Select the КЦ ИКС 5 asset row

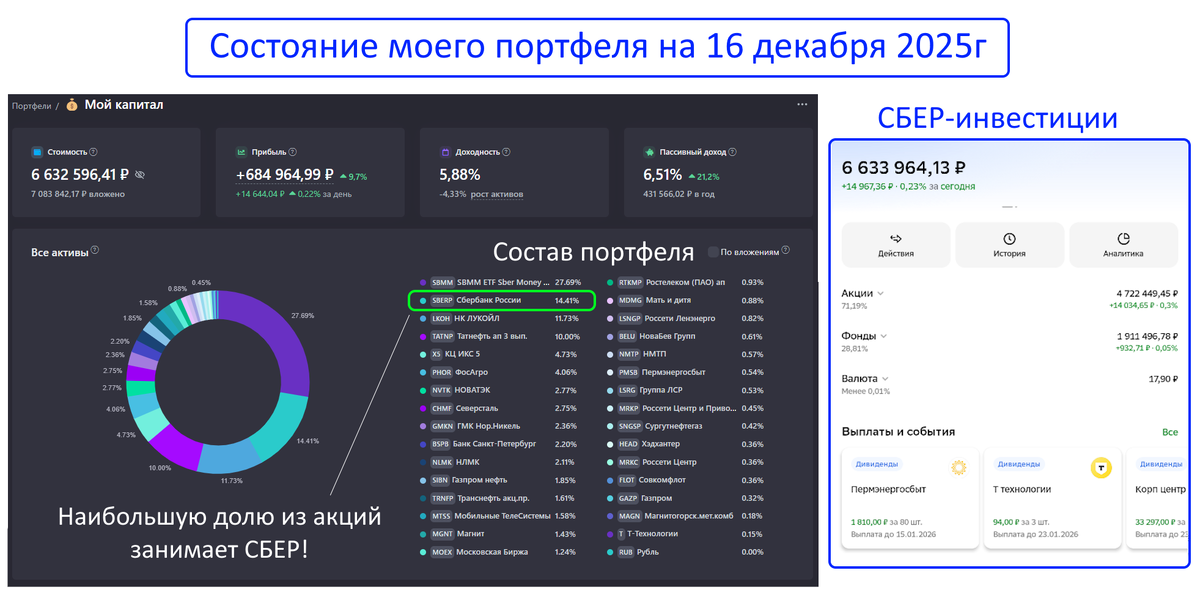[500, 354]
